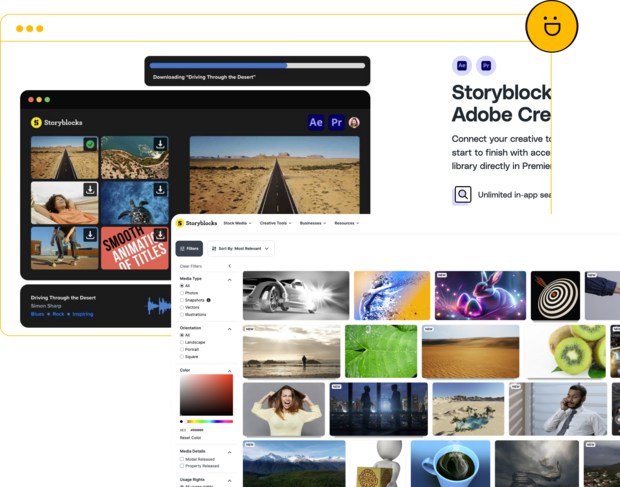Image resolution: width=620 pixels, height=487 pixels.
Task: Click the Storyblocks logo in the dark plugin window
Action: pyautogui.click(x=57, y=123)
